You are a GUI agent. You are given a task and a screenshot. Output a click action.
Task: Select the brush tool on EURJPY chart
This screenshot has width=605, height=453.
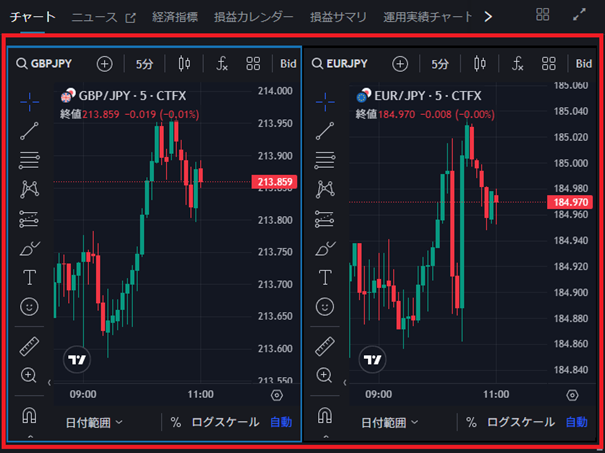click(x=325, y=248)
